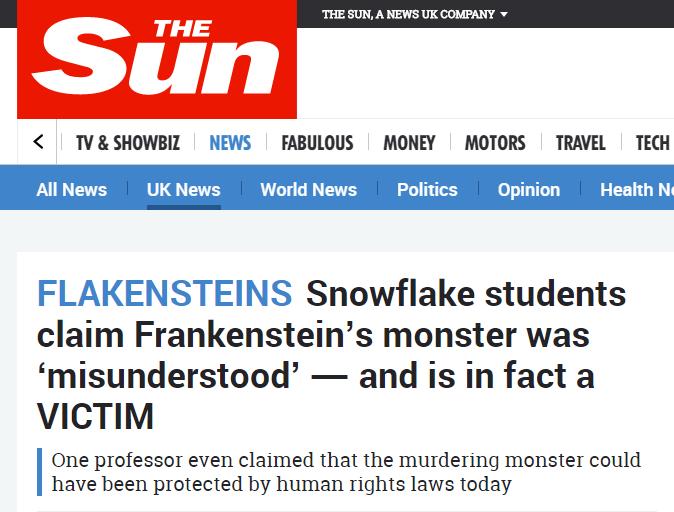Open the Politics tab
Image resolution: width=674 pixels, height=512 pixels.
(x=427, y=190)
